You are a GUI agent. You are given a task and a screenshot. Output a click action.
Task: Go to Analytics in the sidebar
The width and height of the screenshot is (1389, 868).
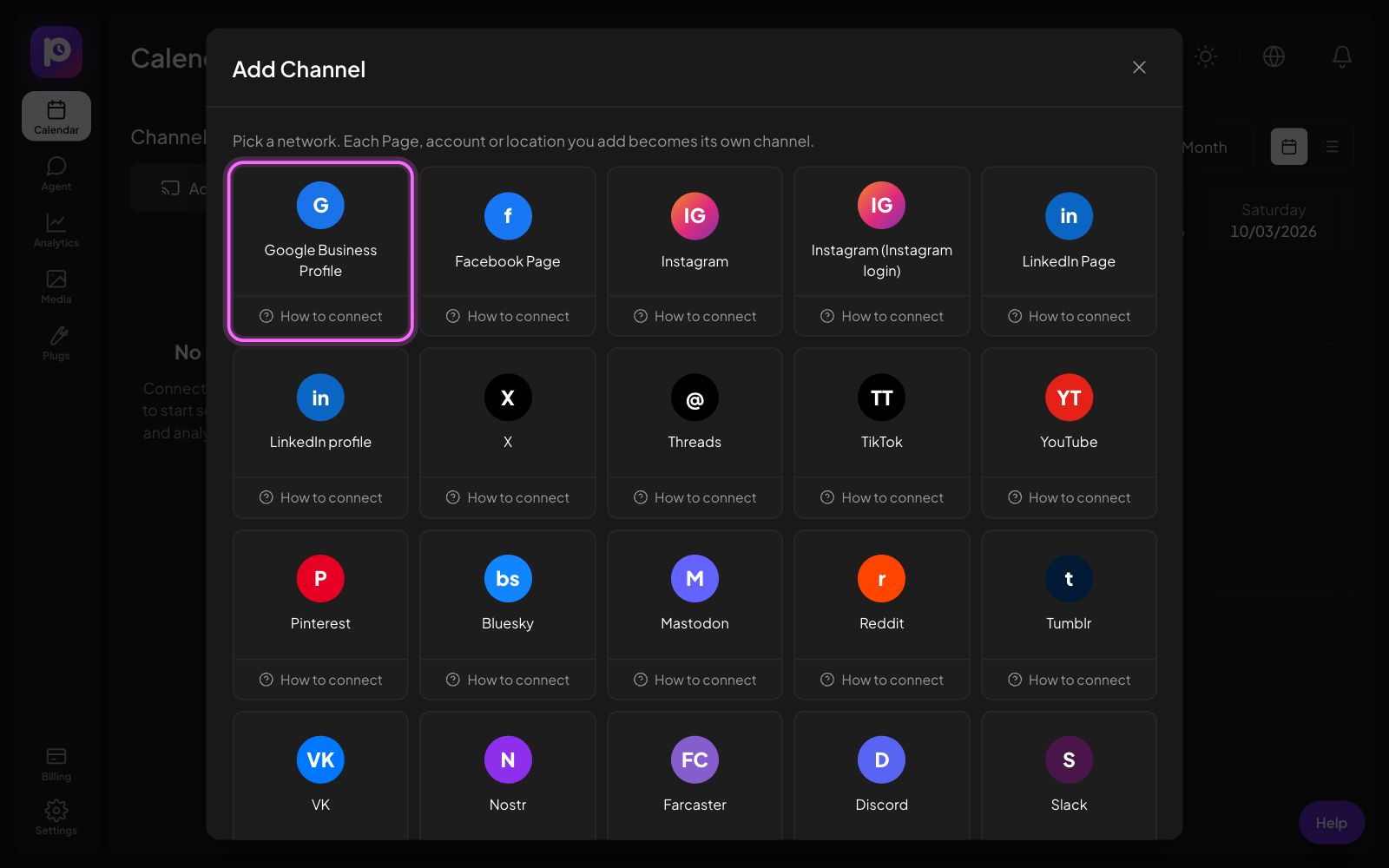click(56, 230)
